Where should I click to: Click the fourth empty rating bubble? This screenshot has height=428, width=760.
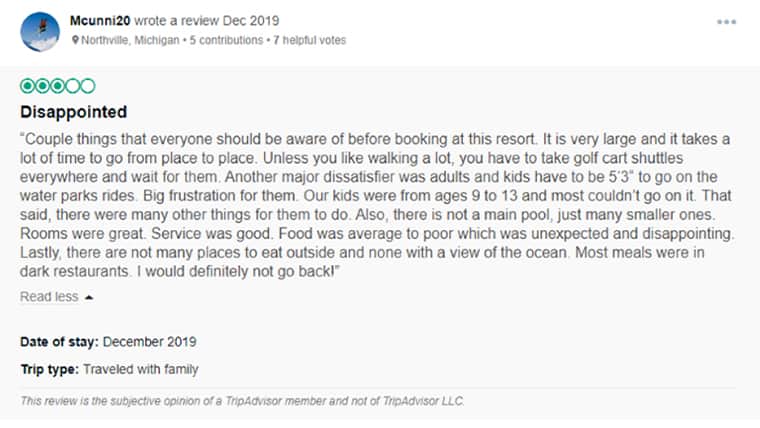(73, 86)
